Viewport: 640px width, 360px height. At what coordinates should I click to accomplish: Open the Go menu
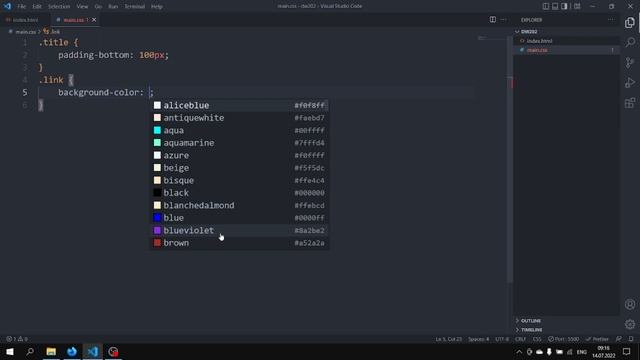click(x=98, y=7)
